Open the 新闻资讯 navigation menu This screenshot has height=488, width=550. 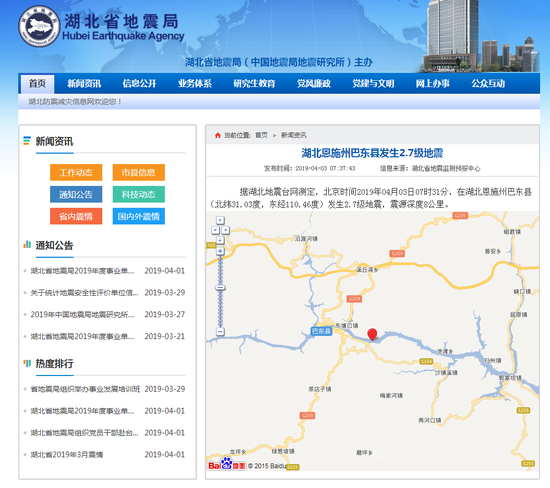point(84,83)
